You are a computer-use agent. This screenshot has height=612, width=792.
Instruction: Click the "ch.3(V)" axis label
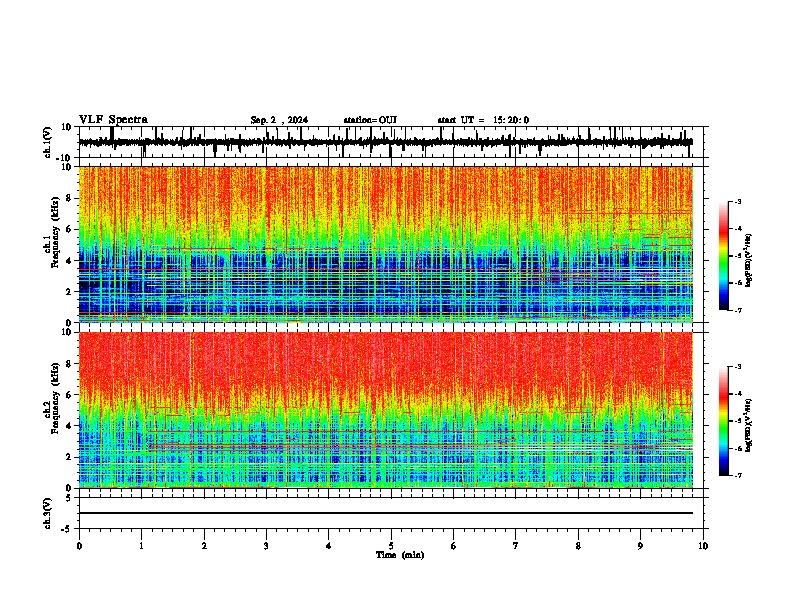pyautogui.click(x=48, y=513)
